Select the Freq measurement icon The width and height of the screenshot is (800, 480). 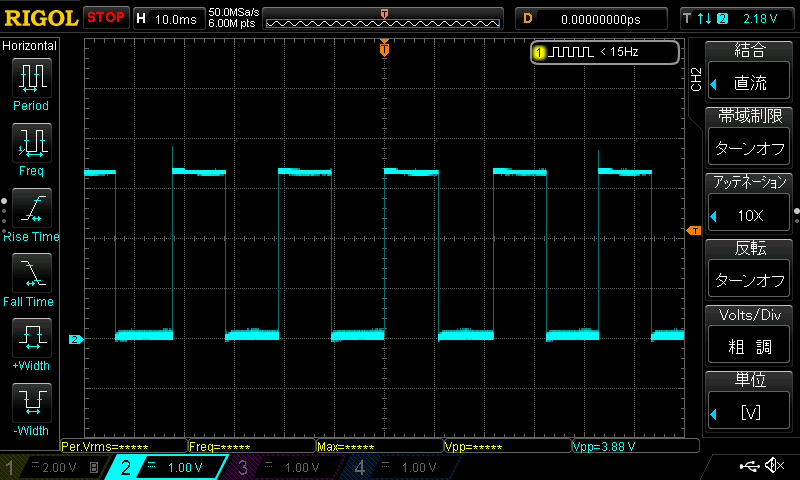coord(32,142)
